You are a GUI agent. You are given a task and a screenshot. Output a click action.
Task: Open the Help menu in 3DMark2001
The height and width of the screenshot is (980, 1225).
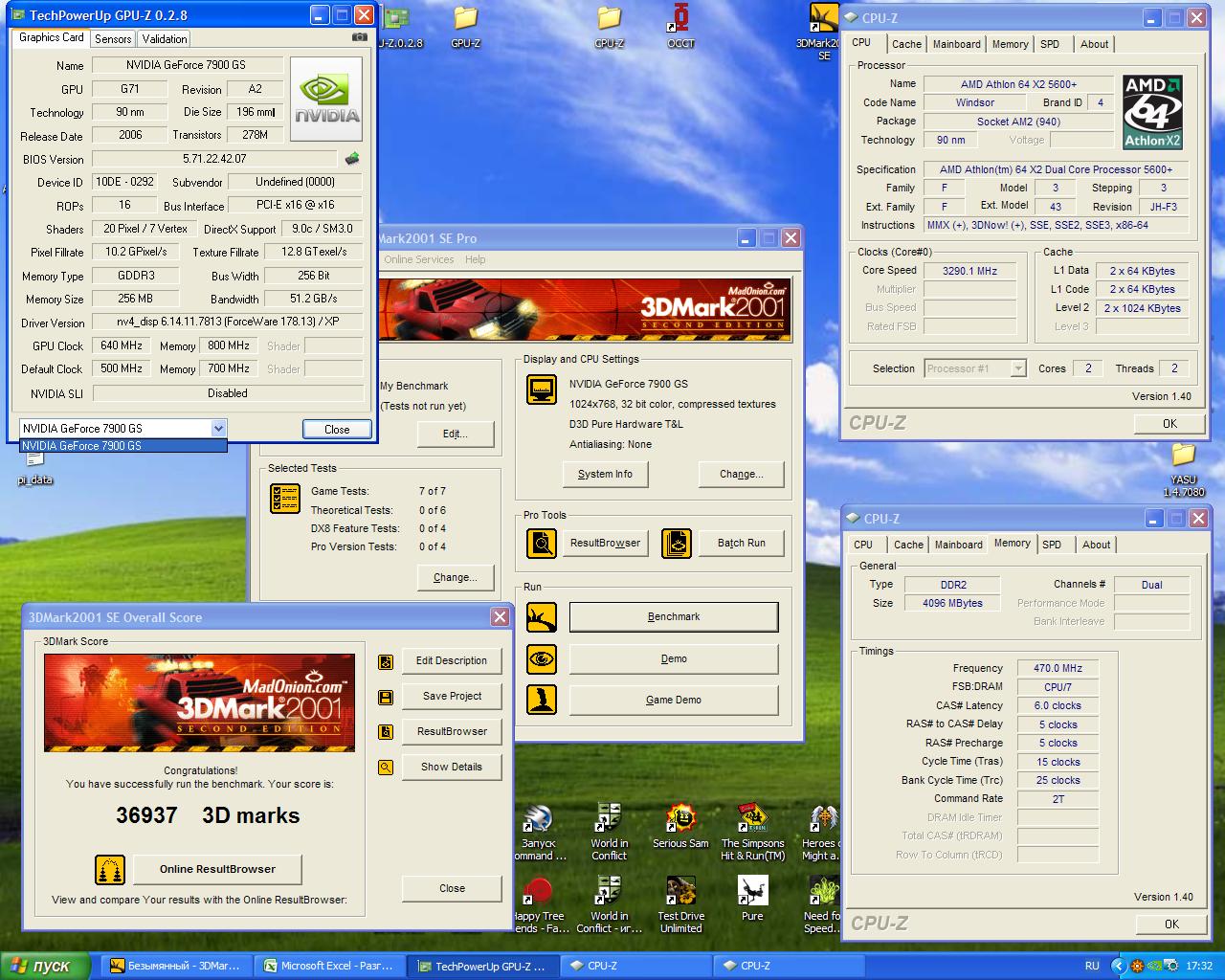(x=476, y=259)
